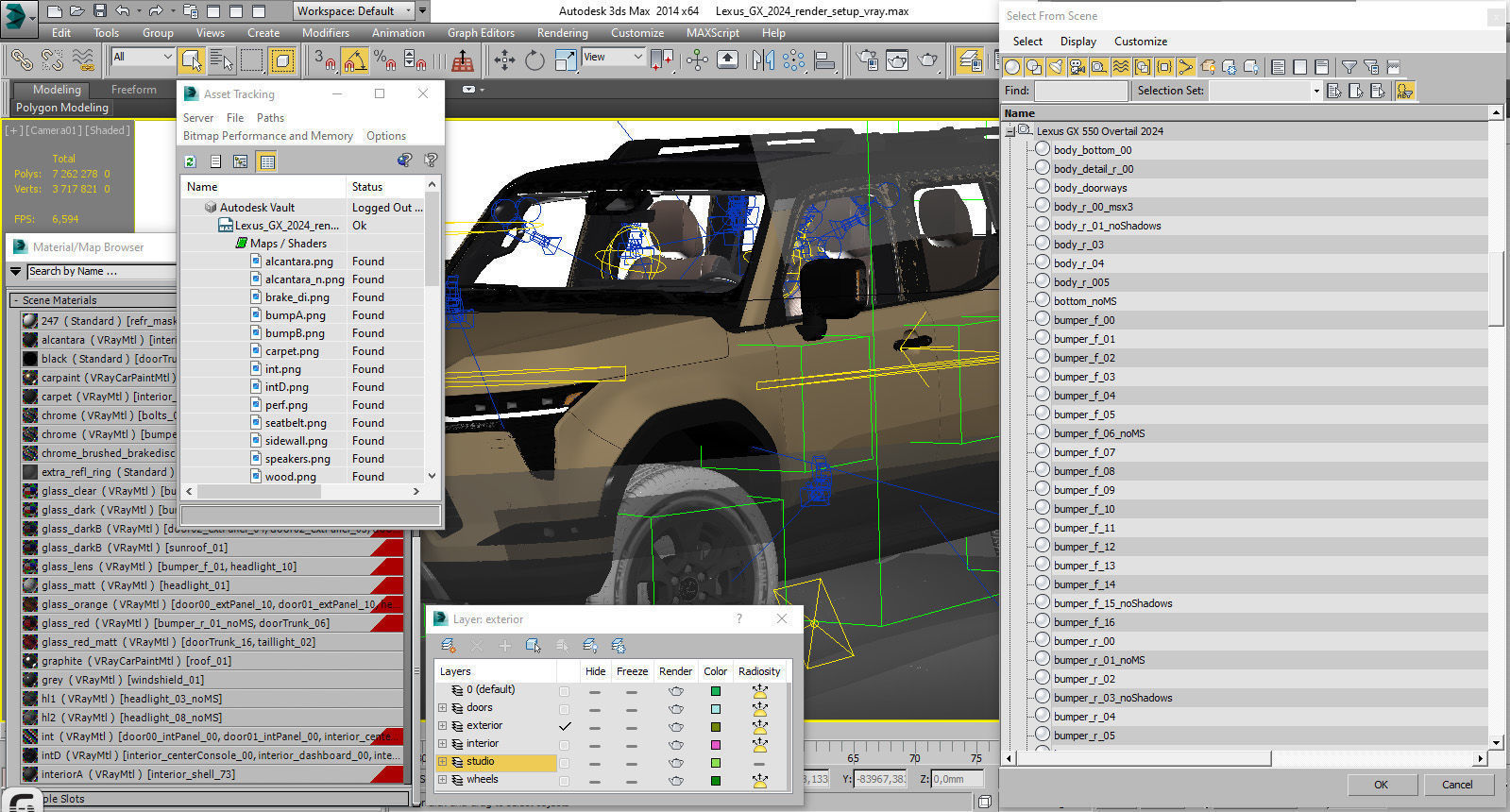Open the Modifiers menu
Viewport: 1510px width, 812px height.
pyautogui.click(x=326, y=32)
